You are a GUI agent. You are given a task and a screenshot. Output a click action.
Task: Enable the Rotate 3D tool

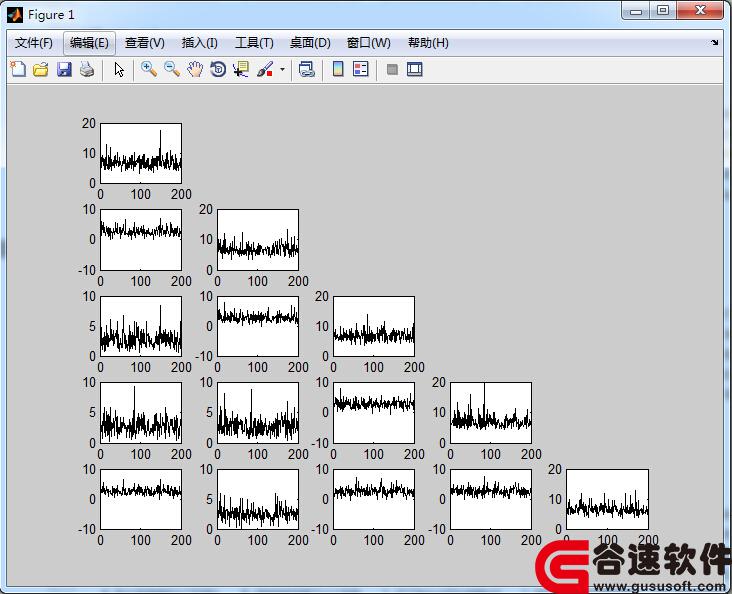[x=218, y=69]
